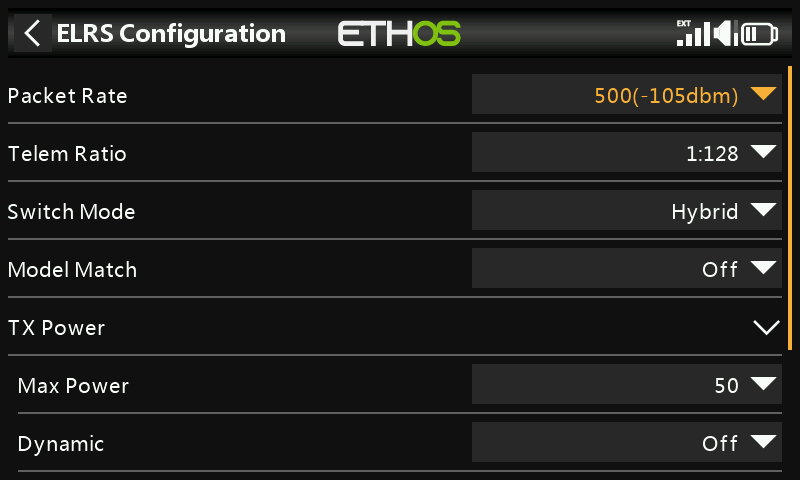The image size is (800, 480).
Task: Click the back arrow icon
Action: click(x=33, y=33)
